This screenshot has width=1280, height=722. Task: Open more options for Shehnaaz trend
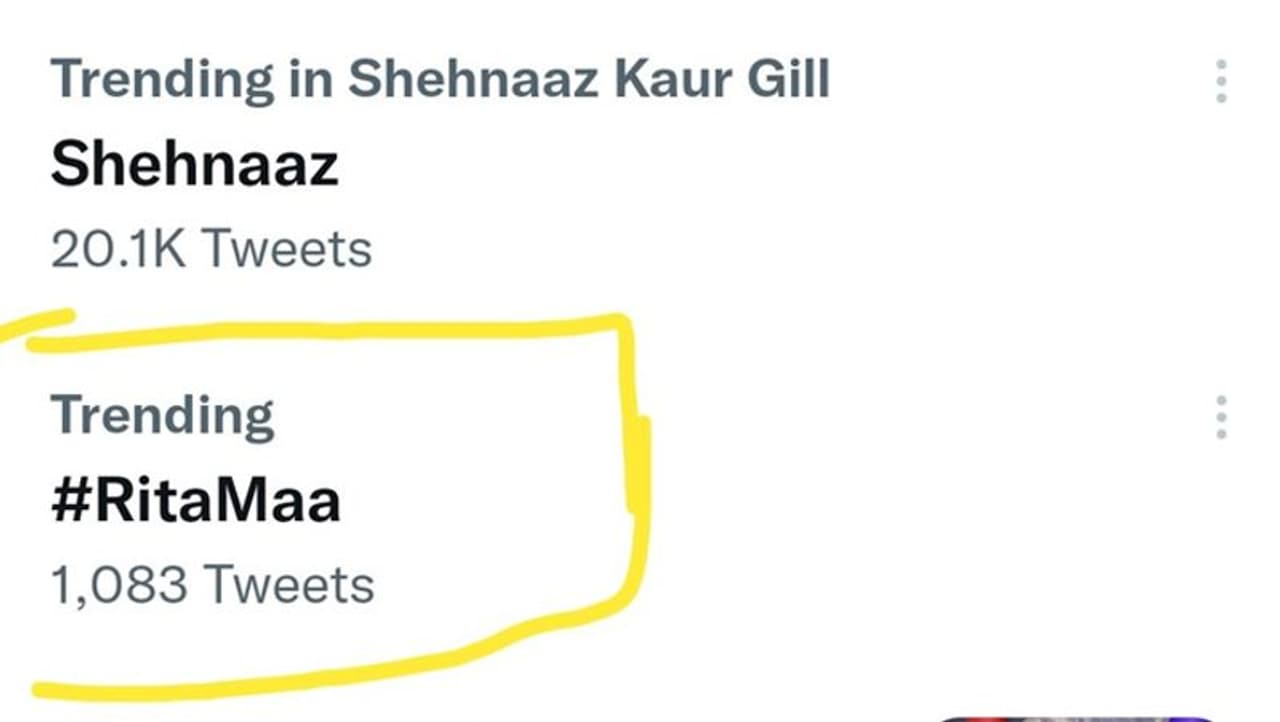click(x=1220, y=81)
